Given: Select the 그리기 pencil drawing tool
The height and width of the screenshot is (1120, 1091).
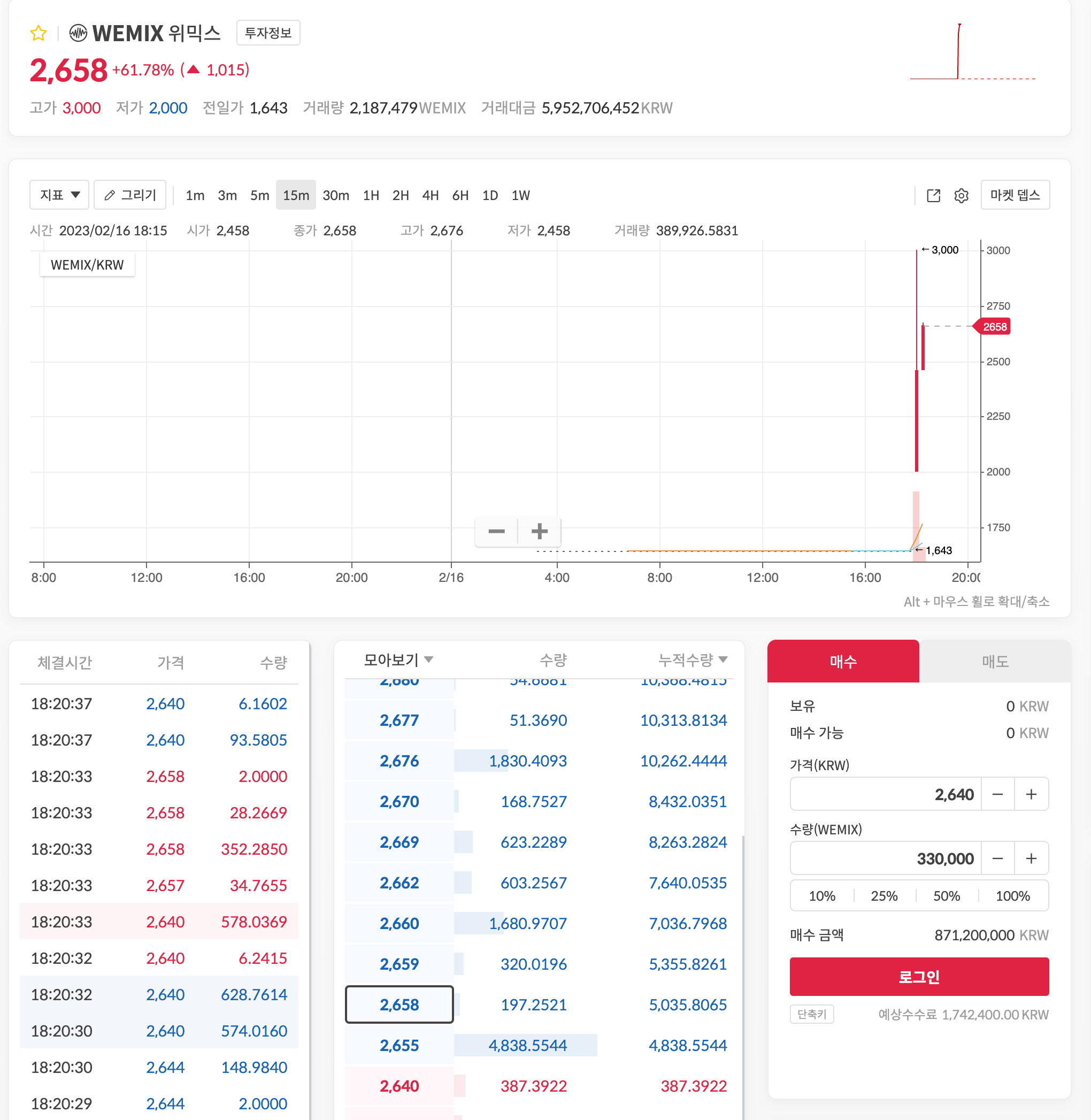Looking at the screenshot, I should coord(130,195).
